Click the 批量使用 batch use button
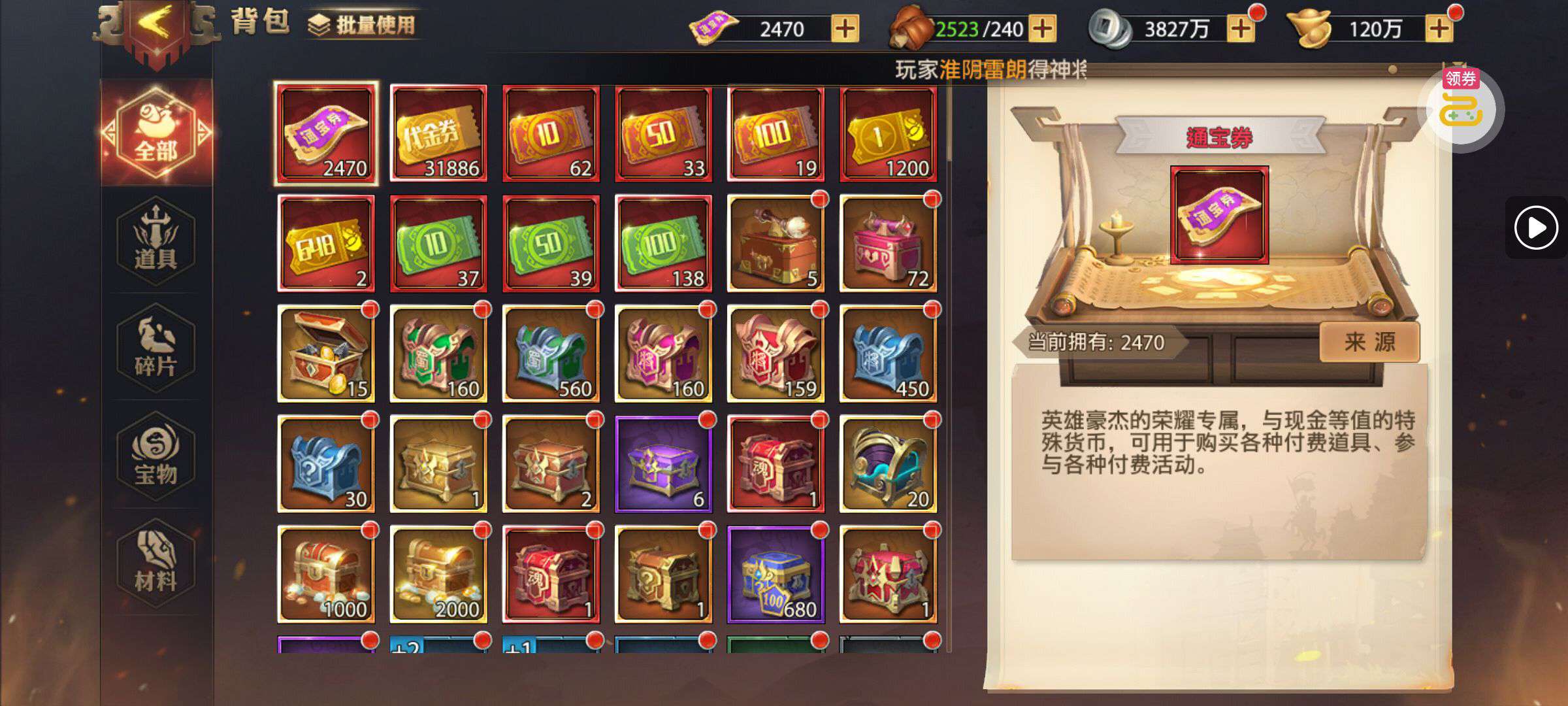 [x=361, y=25]
